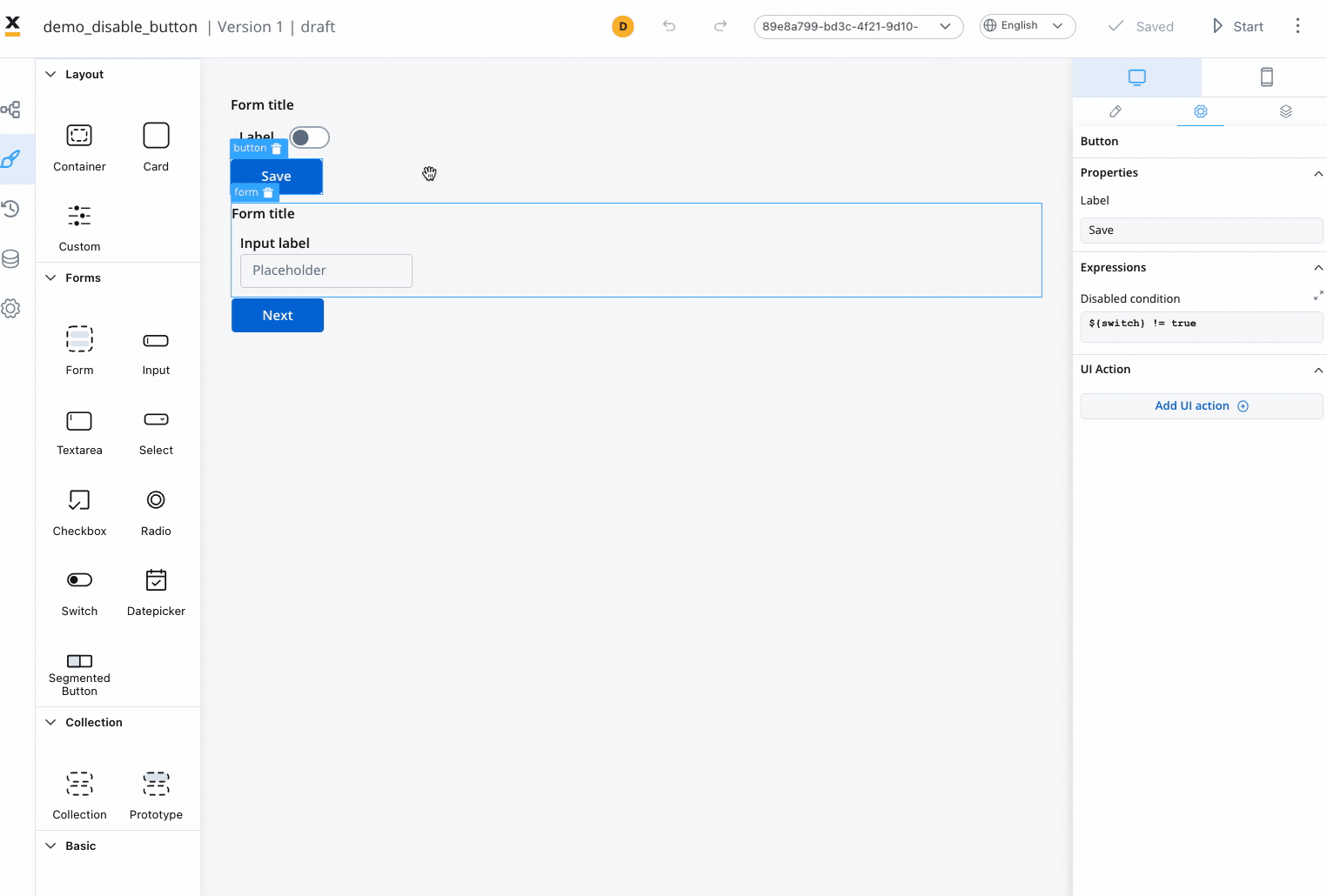This screenshot has width=1327, height=896.
Task: Switch to mobile preview tab
Action: (x=1266, y=77)
